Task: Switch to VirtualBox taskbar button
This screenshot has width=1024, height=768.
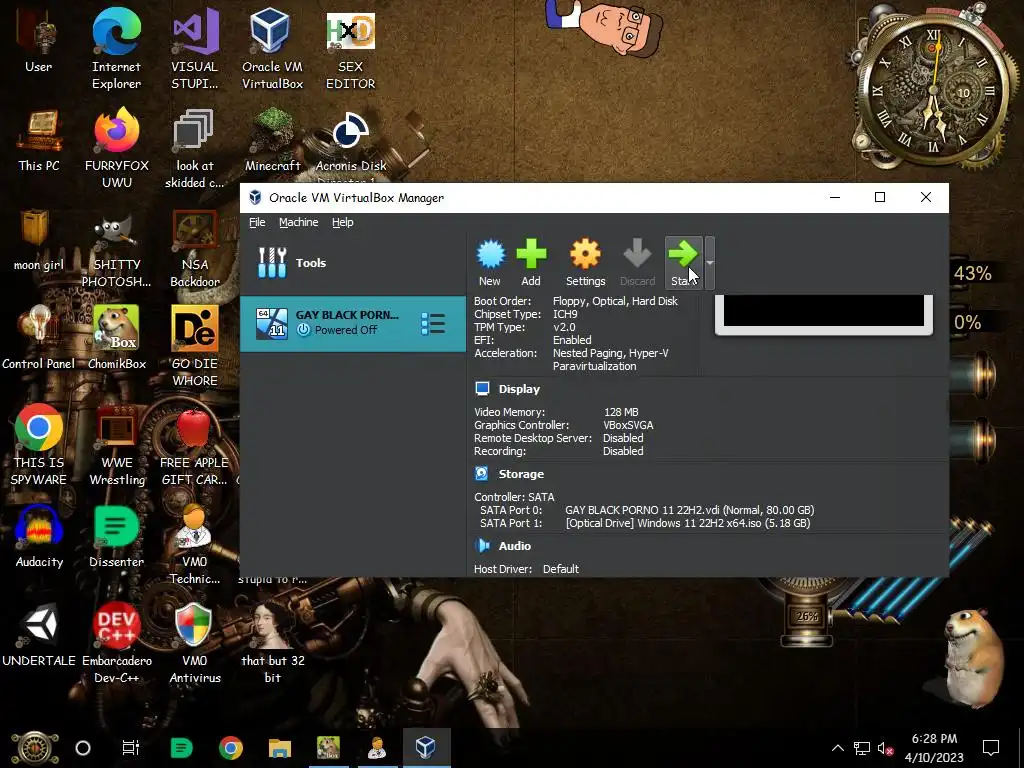Action: pyautogui.click(x=426, y=748)
